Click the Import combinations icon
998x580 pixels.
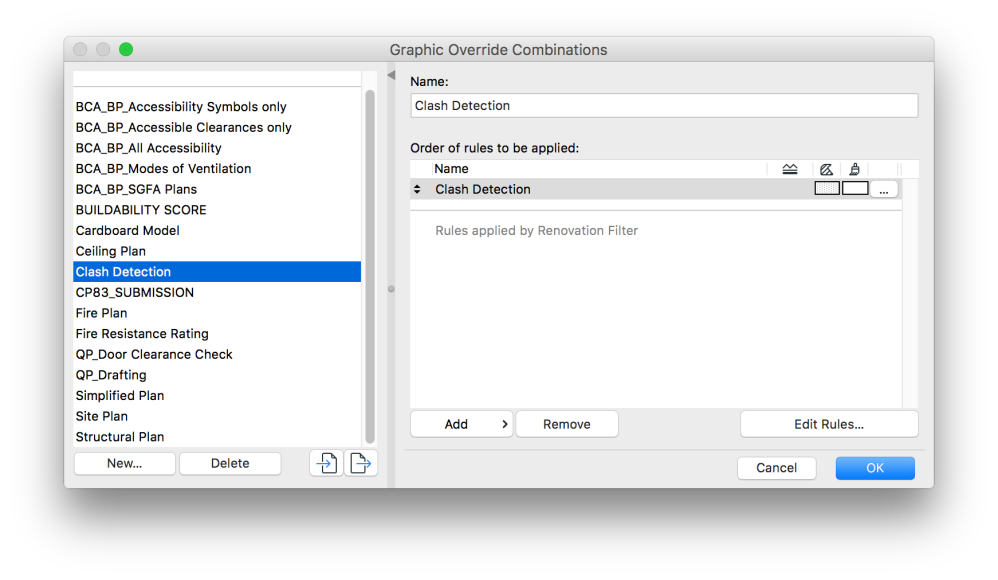tap(326, 463)
